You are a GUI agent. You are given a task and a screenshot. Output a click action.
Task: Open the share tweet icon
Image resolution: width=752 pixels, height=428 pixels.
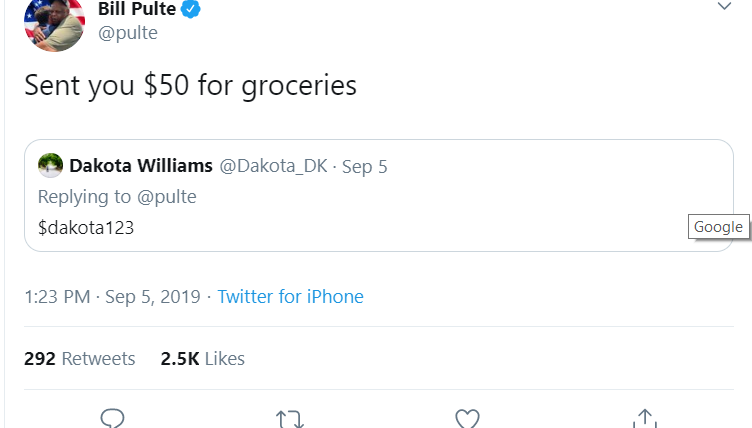[645, 418]
